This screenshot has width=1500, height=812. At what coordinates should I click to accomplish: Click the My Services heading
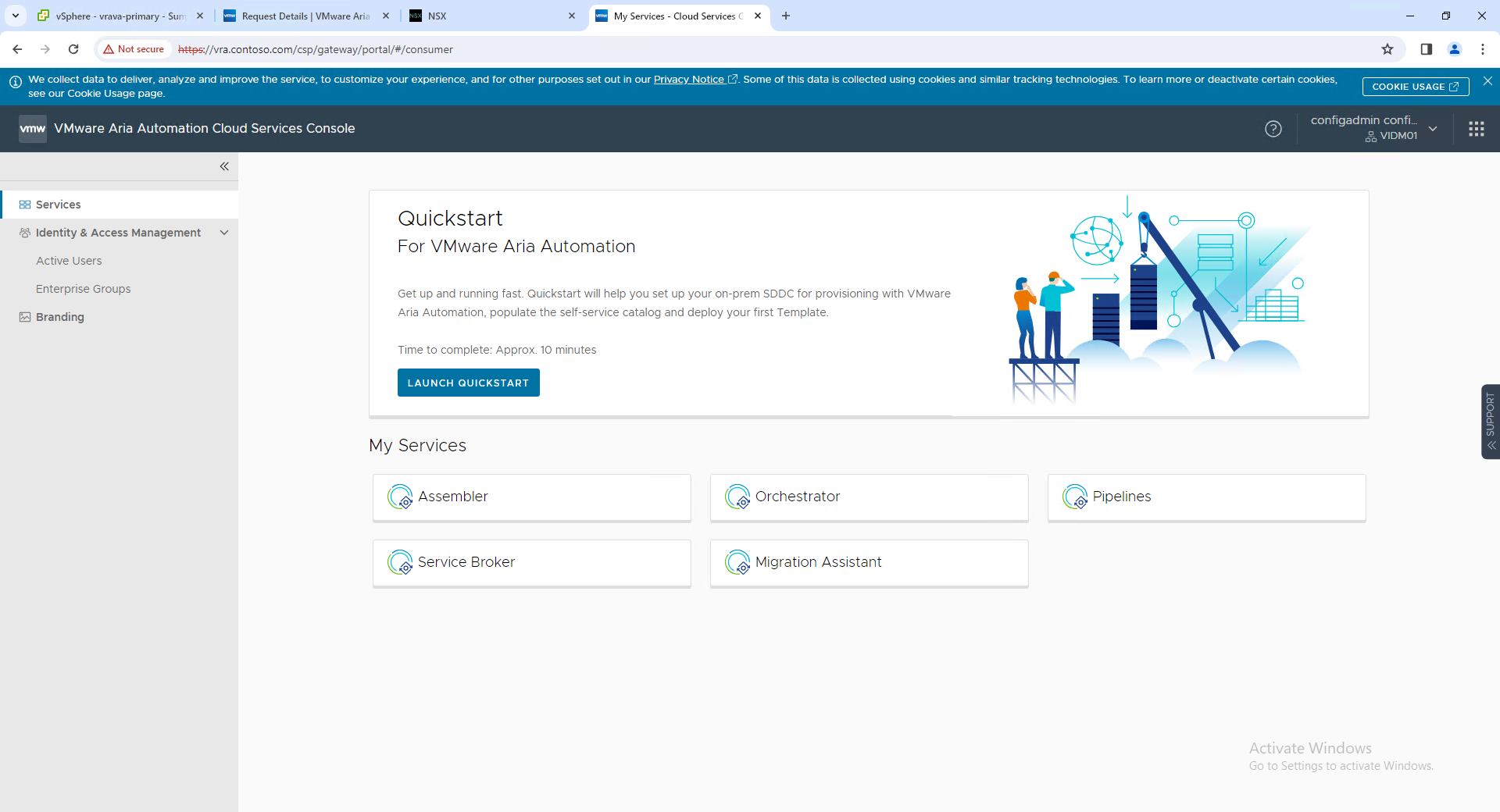click(417, 445)
